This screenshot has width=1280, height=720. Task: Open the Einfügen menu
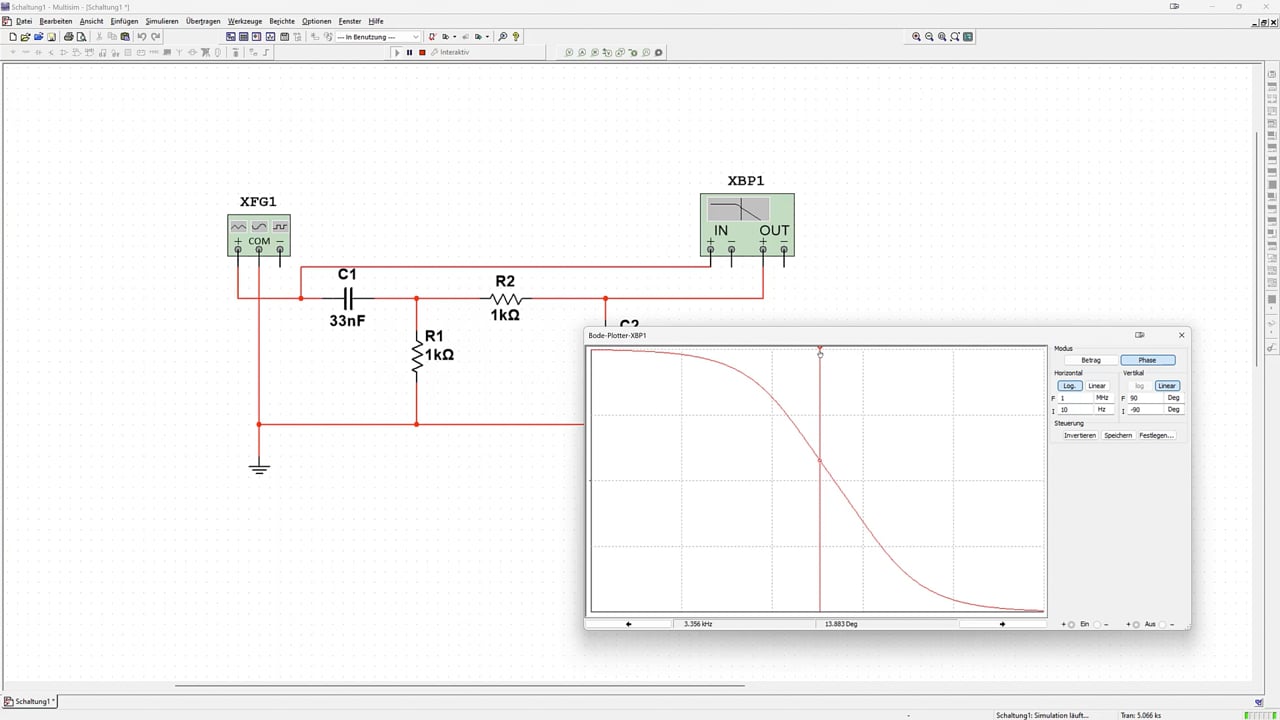124,21
